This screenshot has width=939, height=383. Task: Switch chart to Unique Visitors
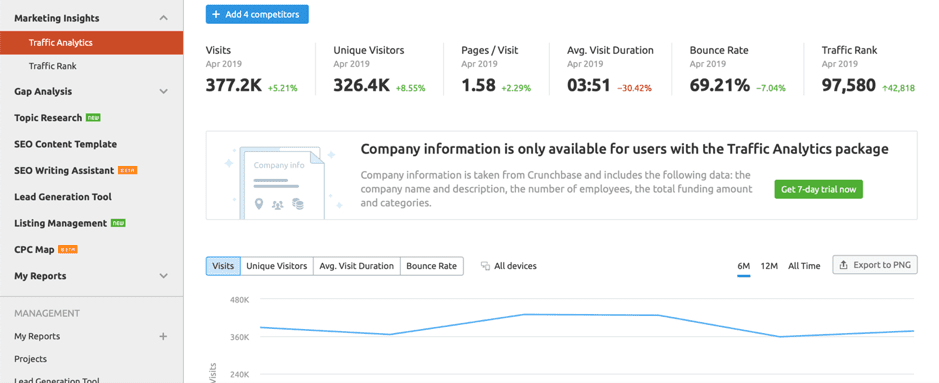277,266
